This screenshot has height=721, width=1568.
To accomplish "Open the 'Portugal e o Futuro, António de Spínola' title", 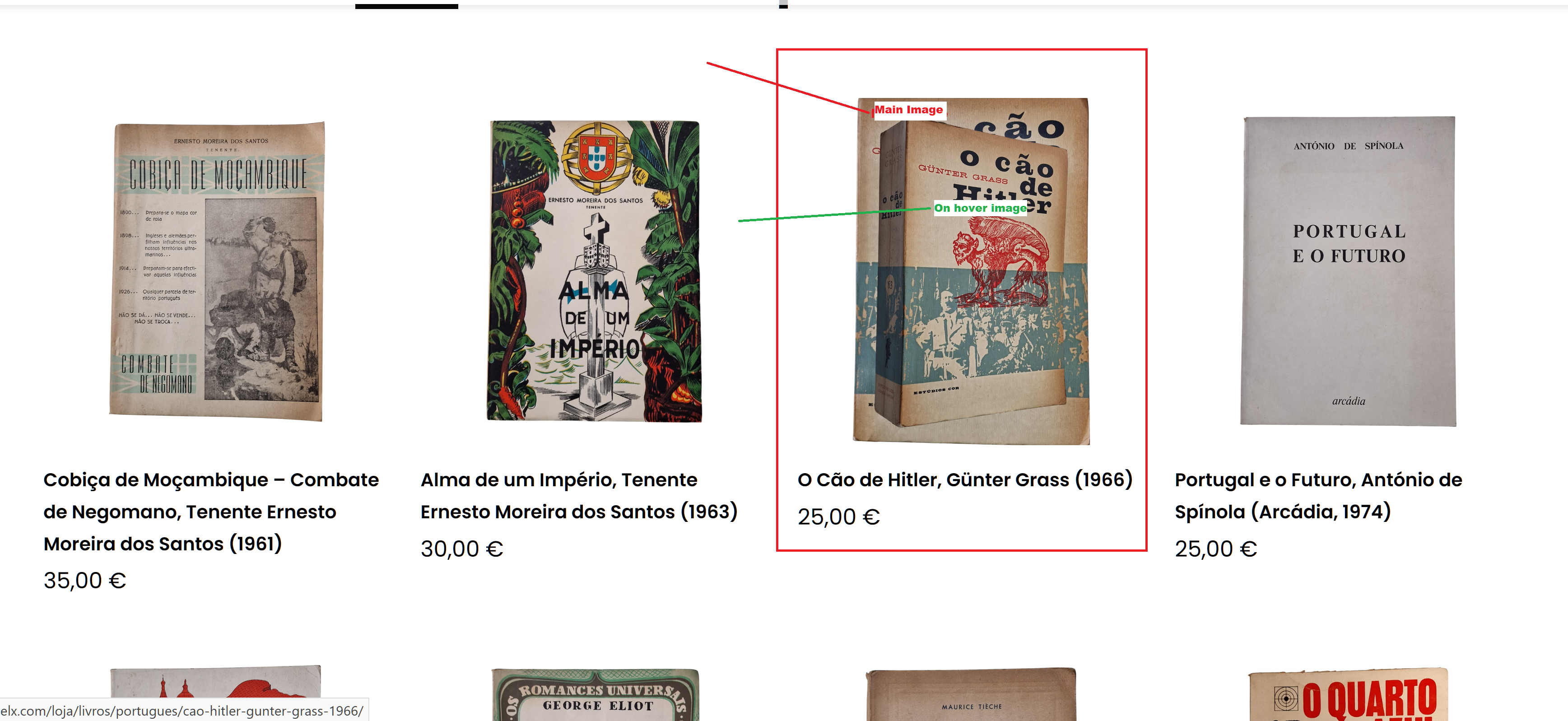I will [1318, 496].
